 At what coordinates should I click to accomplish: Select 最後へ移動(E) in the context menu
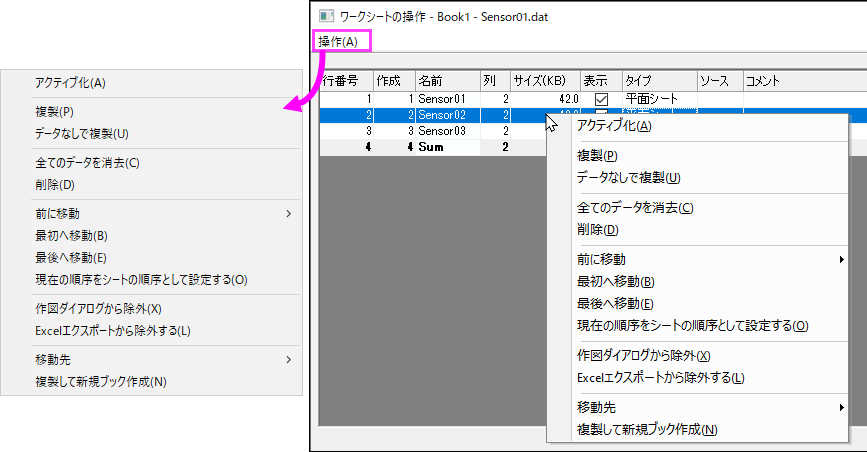(615, 304)
